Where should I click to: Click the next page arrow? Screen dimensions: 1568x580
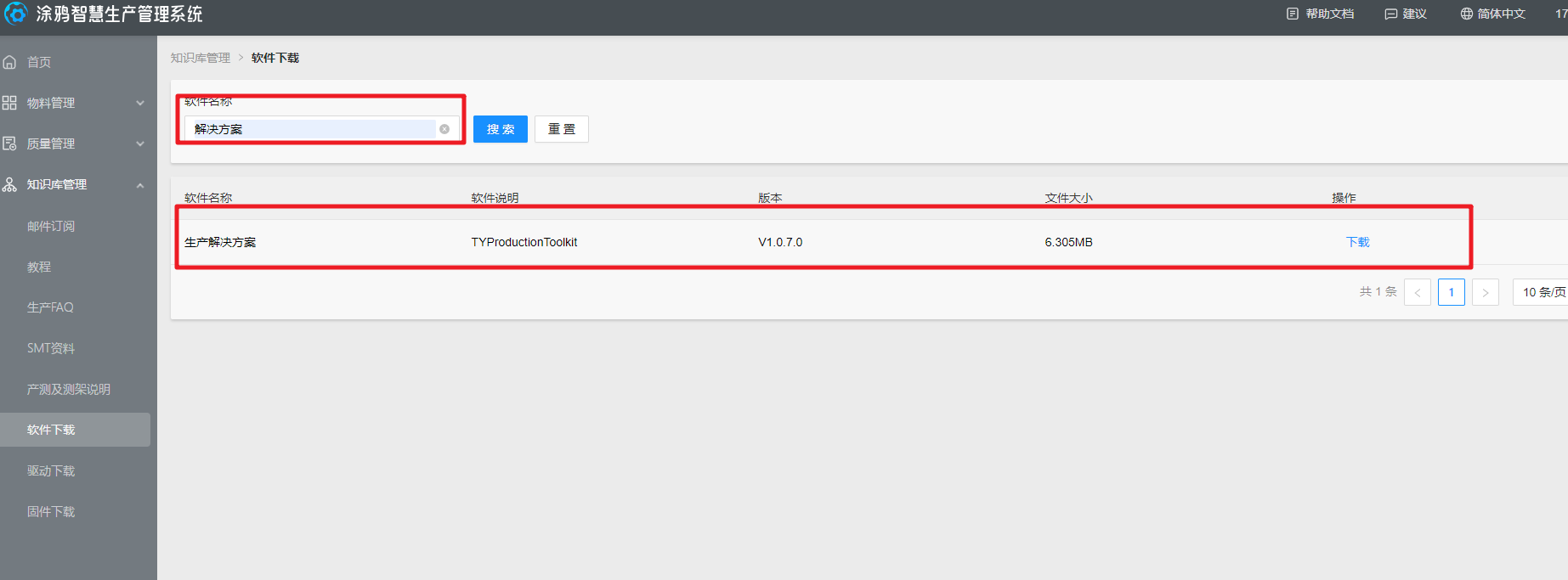pos(1486,292)
